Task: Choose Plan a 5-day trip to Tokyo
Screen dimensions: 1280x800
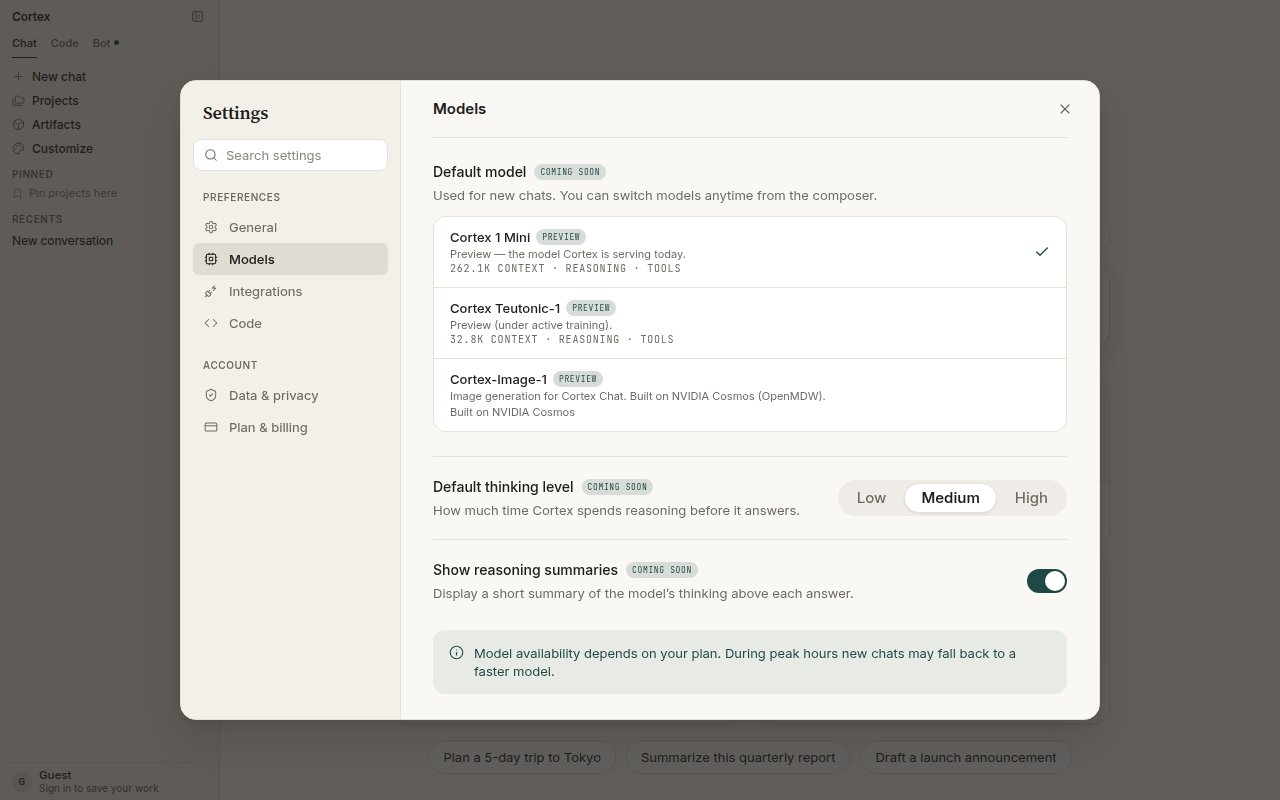Action: [522, 757]
